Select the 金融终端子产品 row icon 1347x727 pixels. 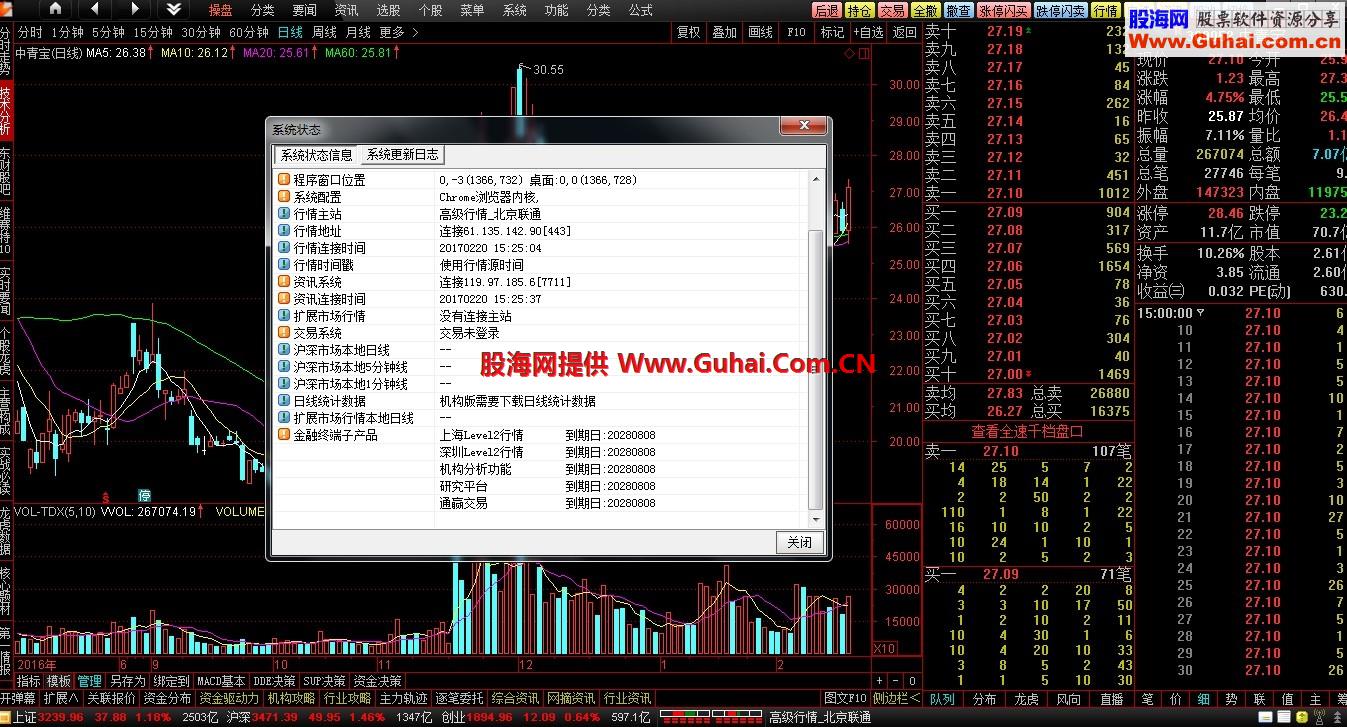point(284,435)
